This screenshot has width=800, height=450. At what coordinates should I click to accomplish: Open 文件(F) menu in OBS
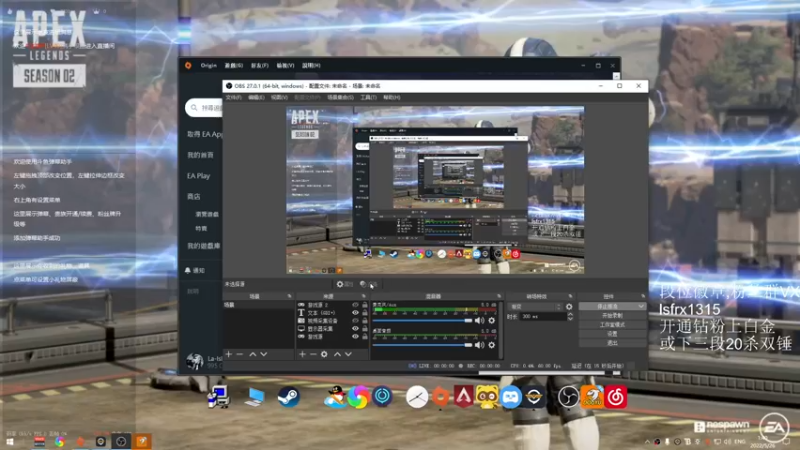click(233, 97)
